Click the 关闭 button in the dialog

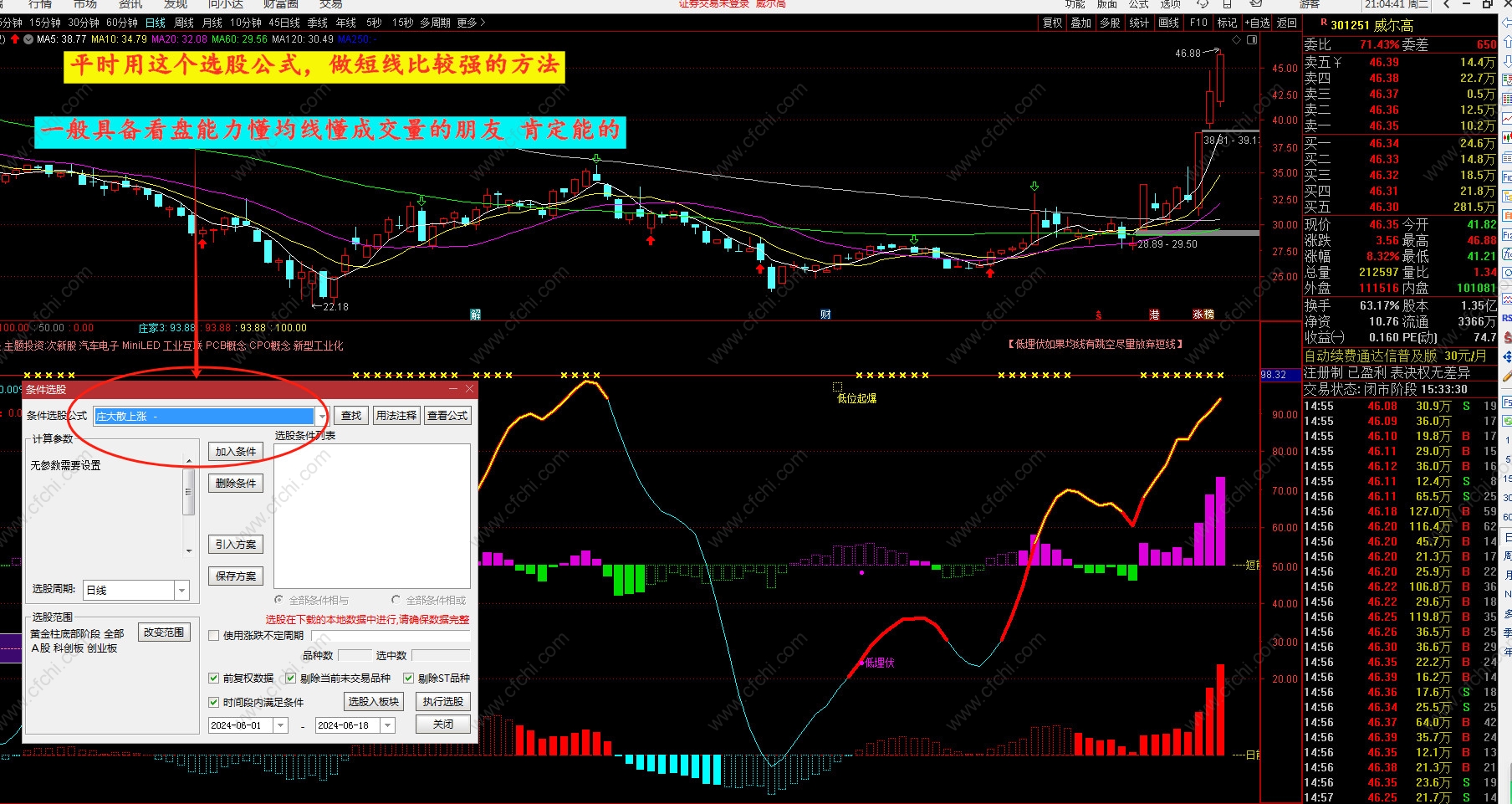tap(443, 725)
